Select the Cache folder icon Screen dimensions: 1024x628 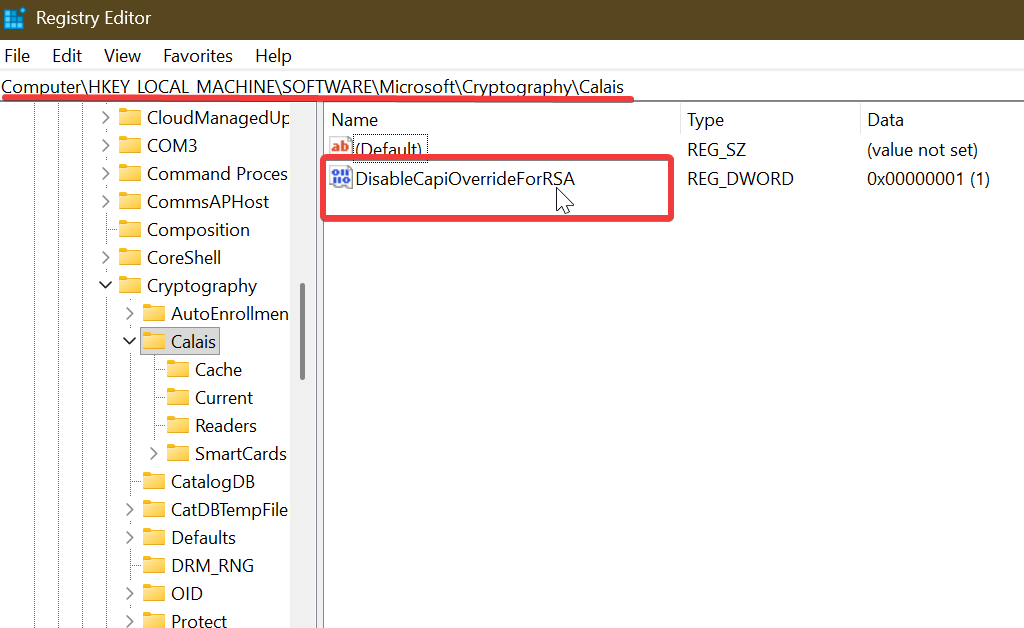176,369
